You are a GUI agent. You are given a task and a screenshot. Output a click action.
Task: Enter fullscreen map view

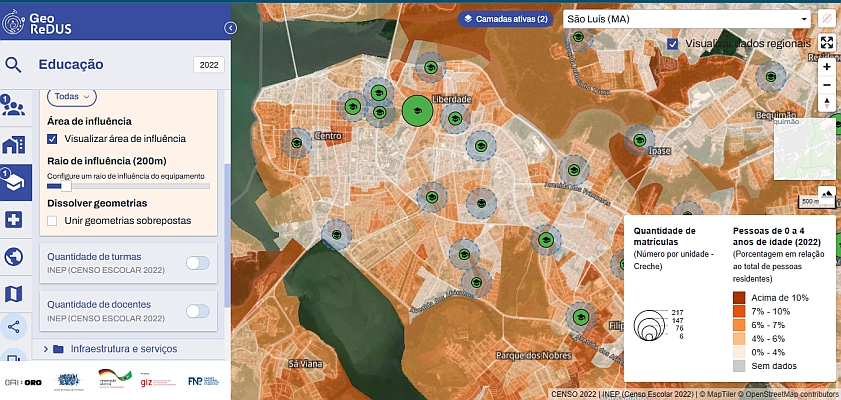coord(826,43)
